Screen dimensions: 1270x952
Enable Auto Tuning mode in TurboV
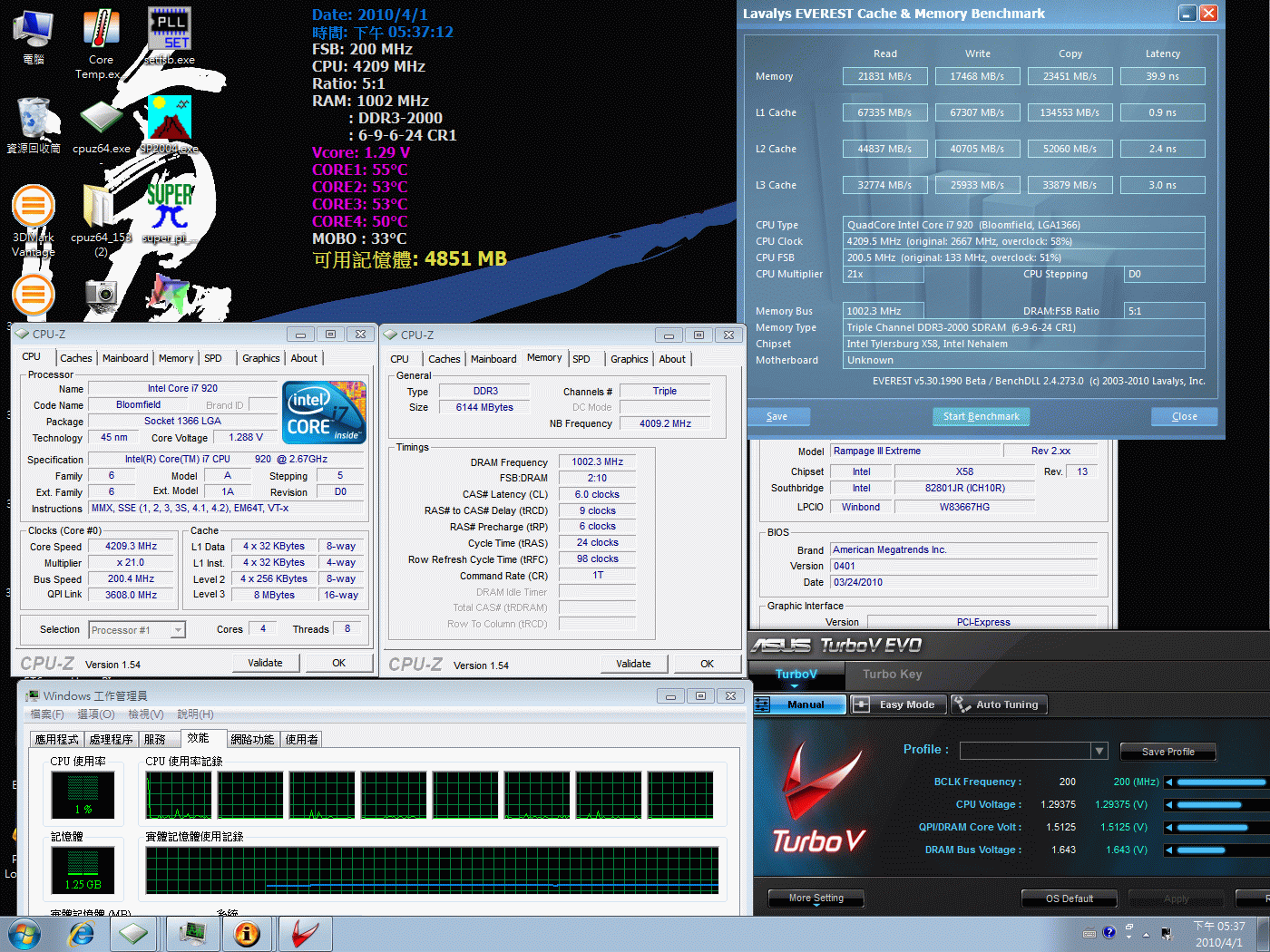coord(998,704)
